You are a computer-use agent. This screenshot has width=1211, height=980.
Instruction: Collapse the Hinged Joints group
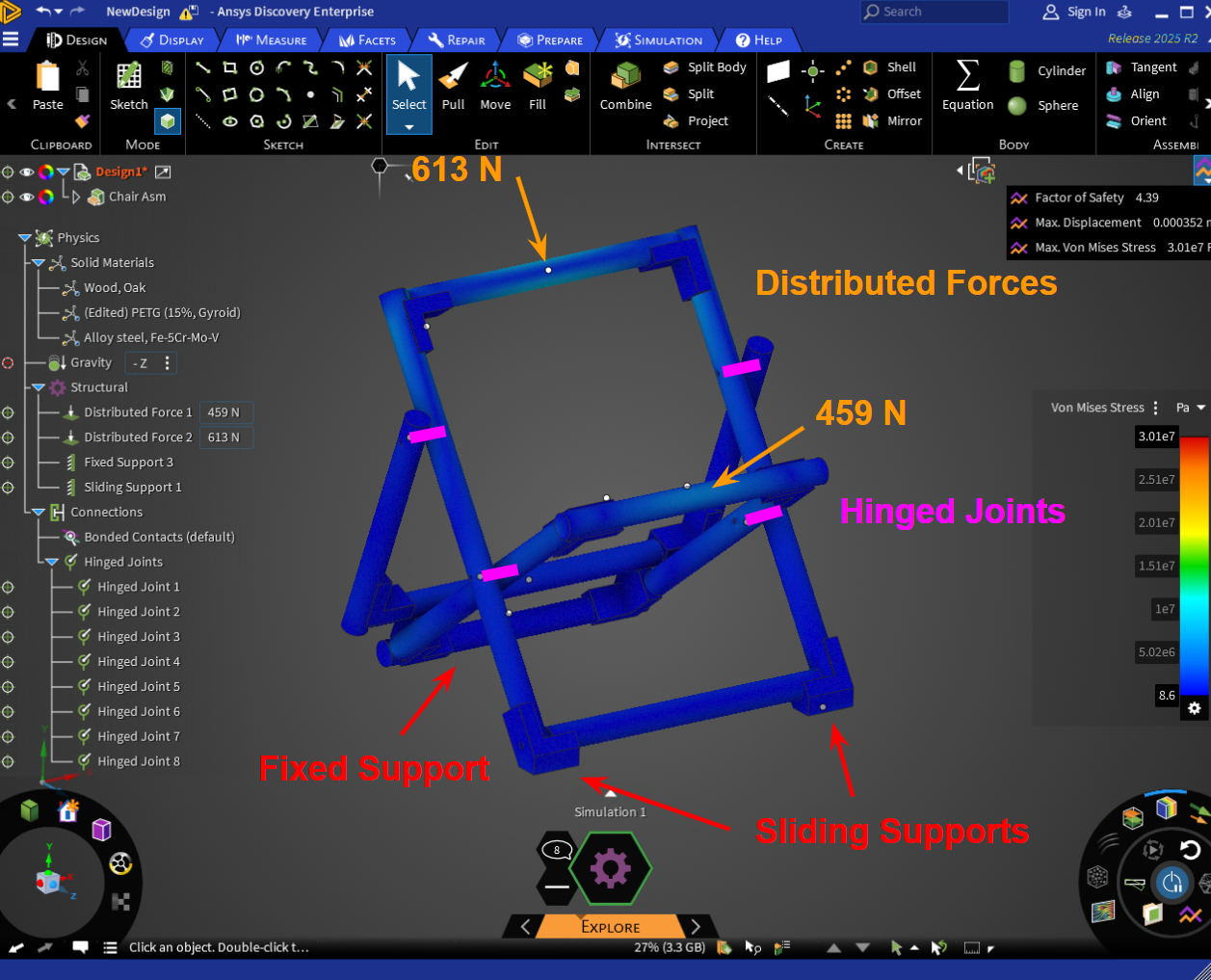click(x=52, y=562)
